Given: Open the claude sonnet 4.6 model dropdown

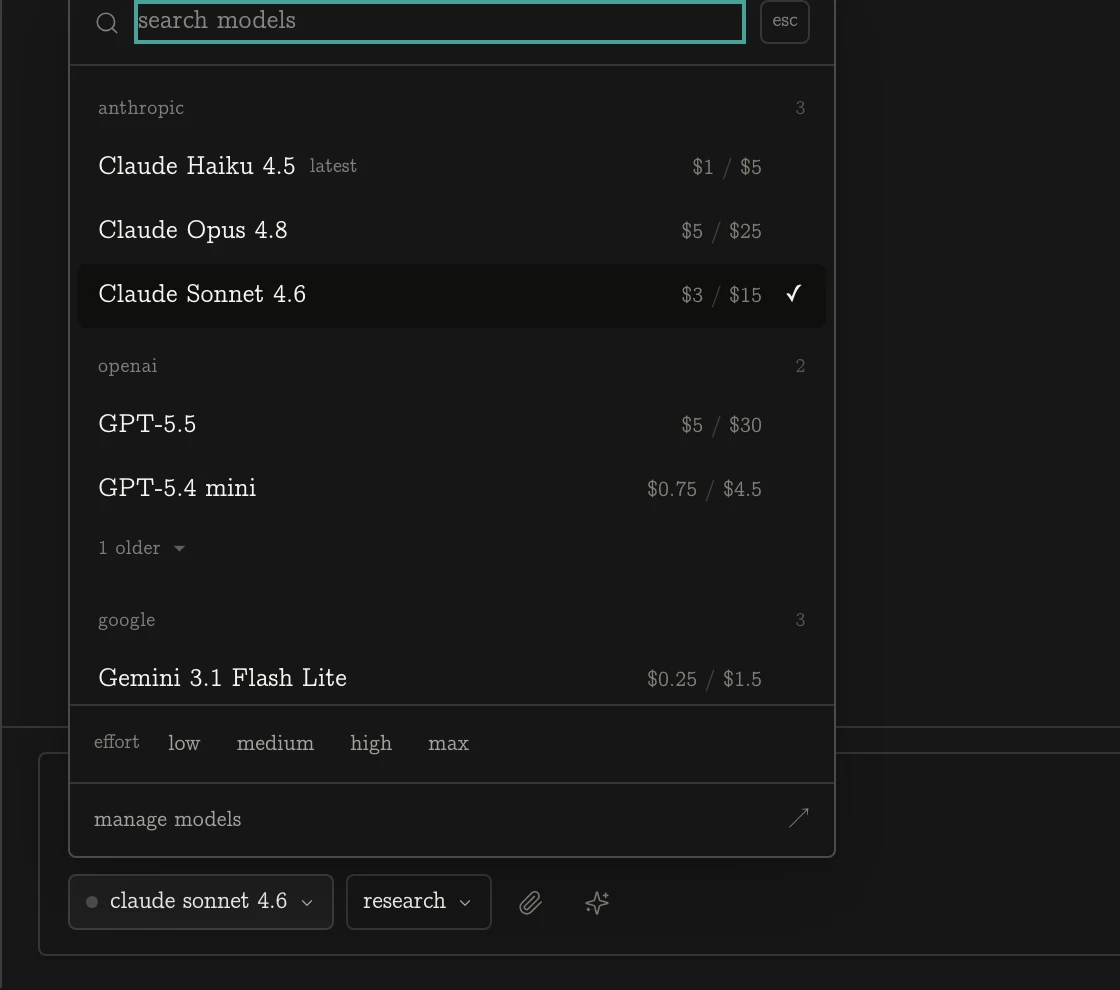Looking at the screenshot, I should tap(201, 902).
